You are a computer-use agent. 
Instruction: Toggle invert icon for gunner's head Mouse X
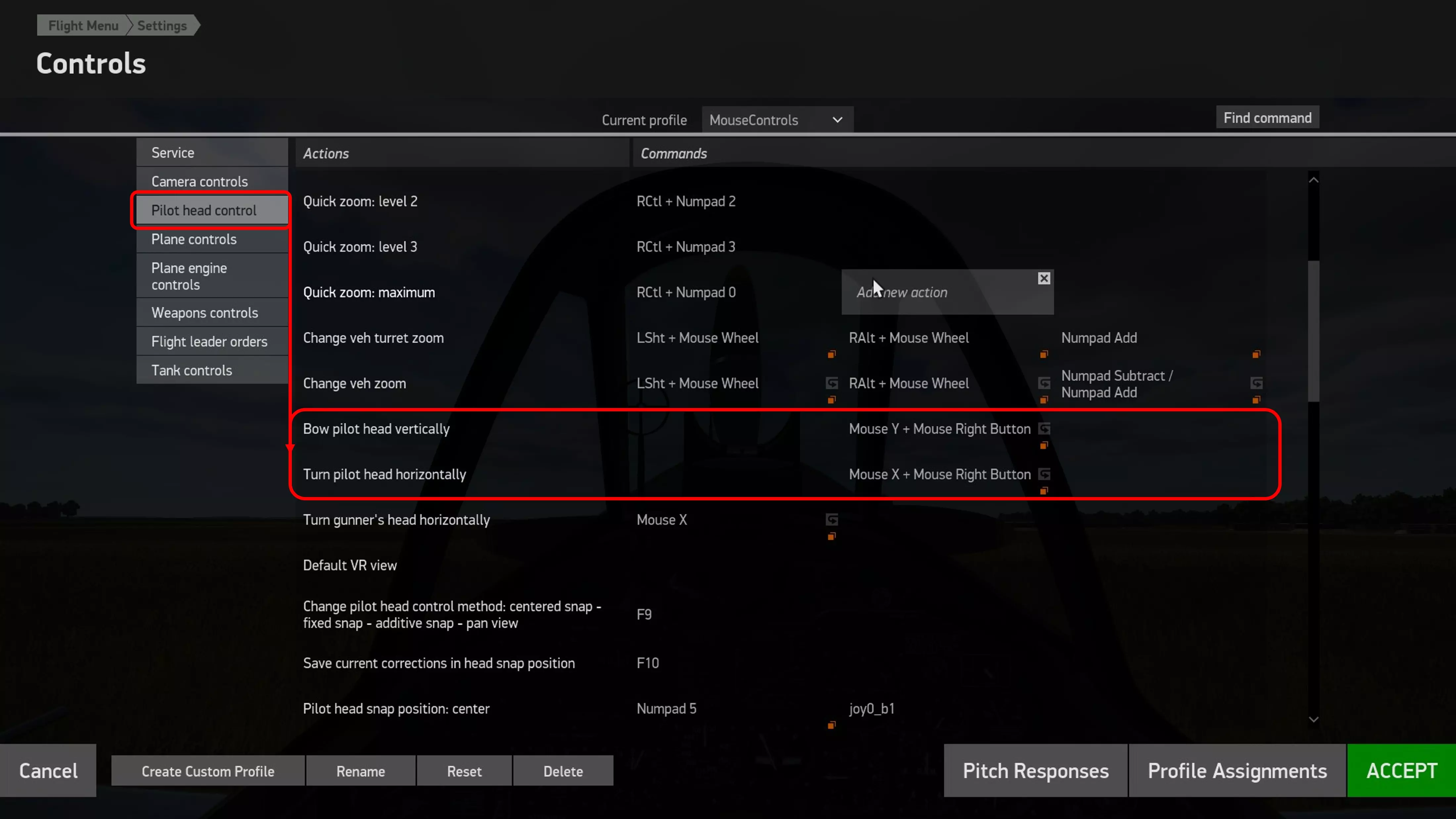coord(832,520)
